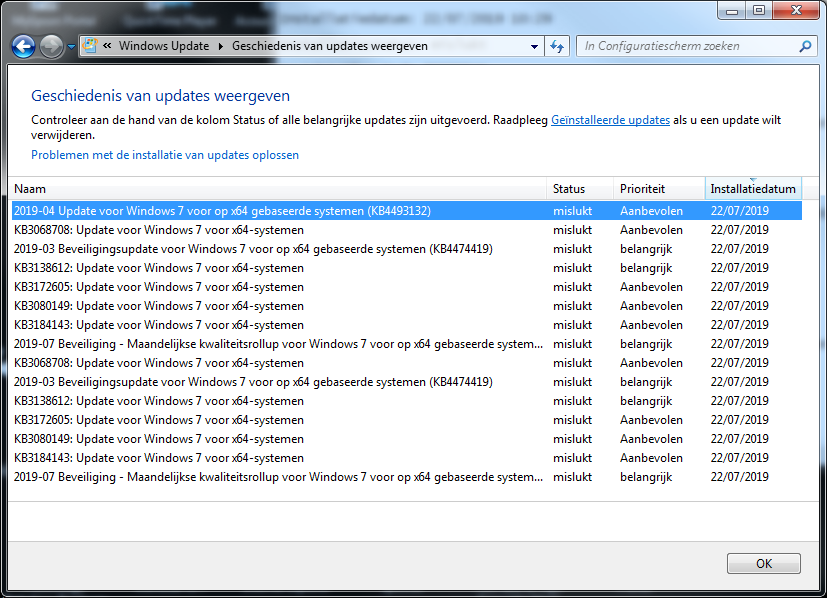Open the Geïnstalleerde updates link

click(610, 120)
